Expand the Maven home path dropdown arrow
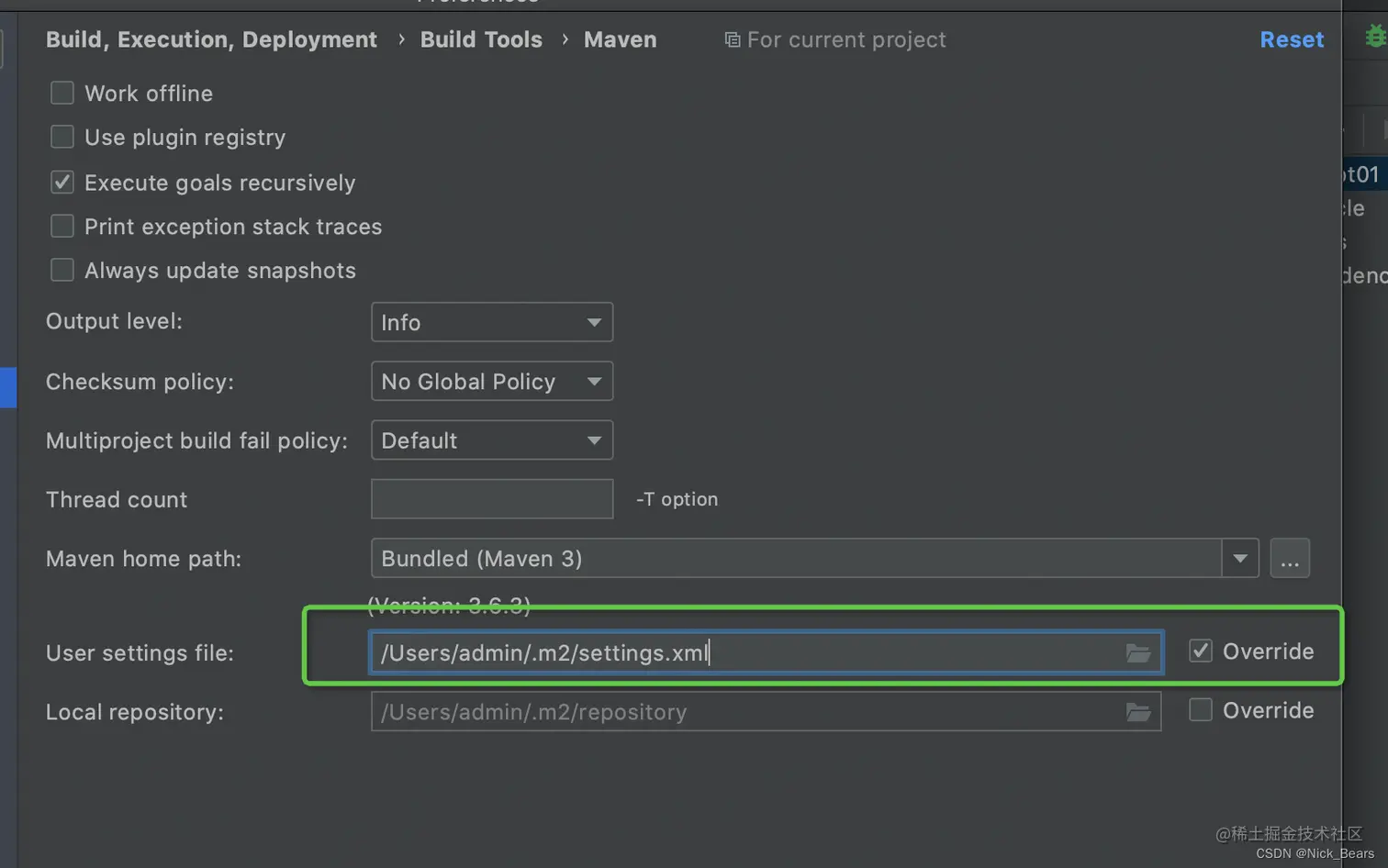The width and height of the screenshot is (1388, 868). pyautogui.click(x=1240, y=558)
